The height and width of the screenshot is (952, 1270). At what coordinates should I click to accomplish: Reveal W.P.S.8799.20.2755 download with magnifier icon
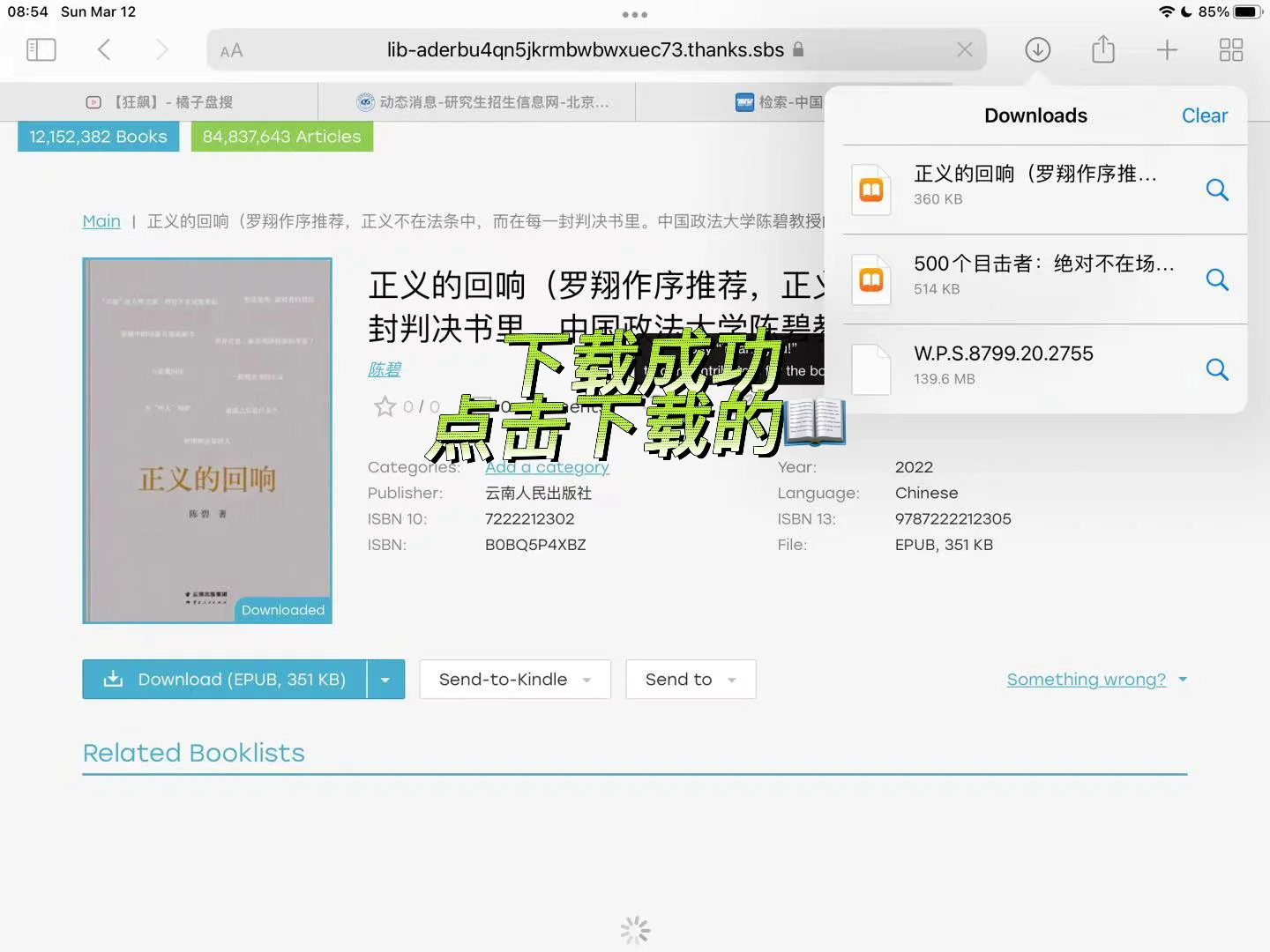point(1217,369)
